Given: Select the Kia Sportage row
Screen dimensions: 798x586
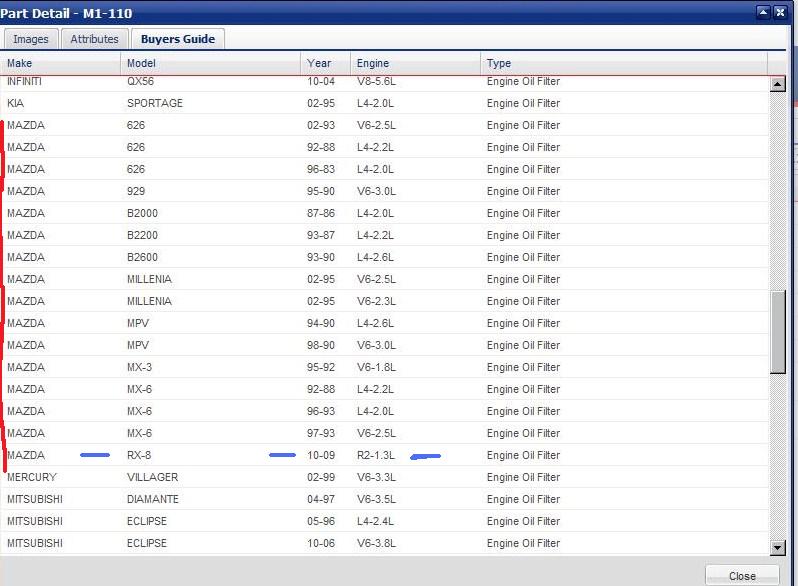Looking at the screenshot, I should tap(384, 103).
